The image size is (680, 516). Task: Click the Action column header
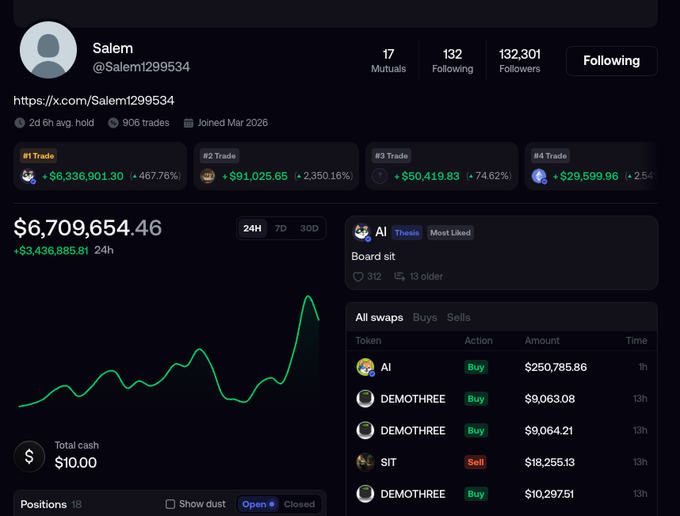[x=478, y=341]
